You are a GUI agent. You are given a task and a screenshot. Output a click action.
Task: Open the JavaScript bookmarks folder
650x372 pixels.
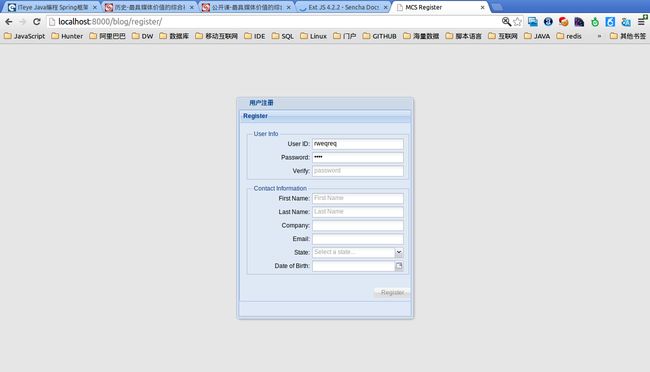pos(24,36)
